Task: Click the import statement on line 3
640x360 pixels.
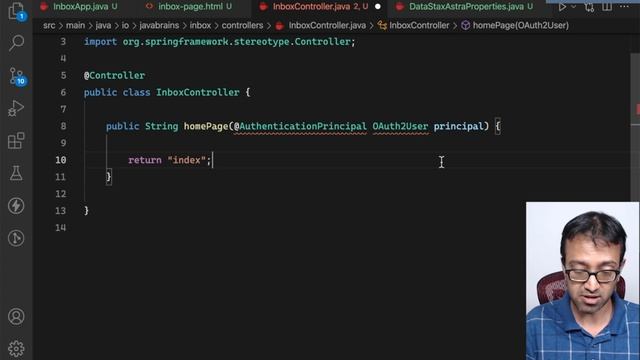Action: 220,42
